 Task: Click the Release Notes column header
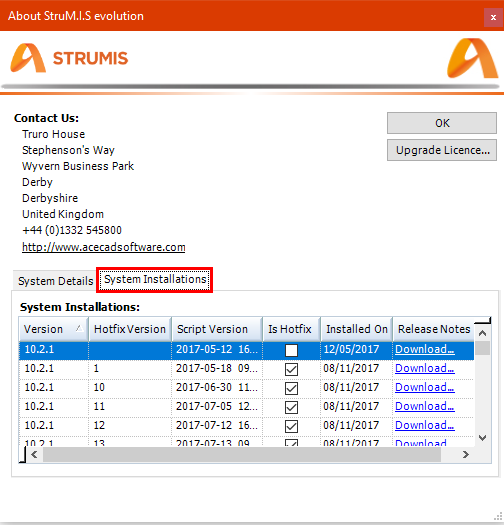pos(434,329)
